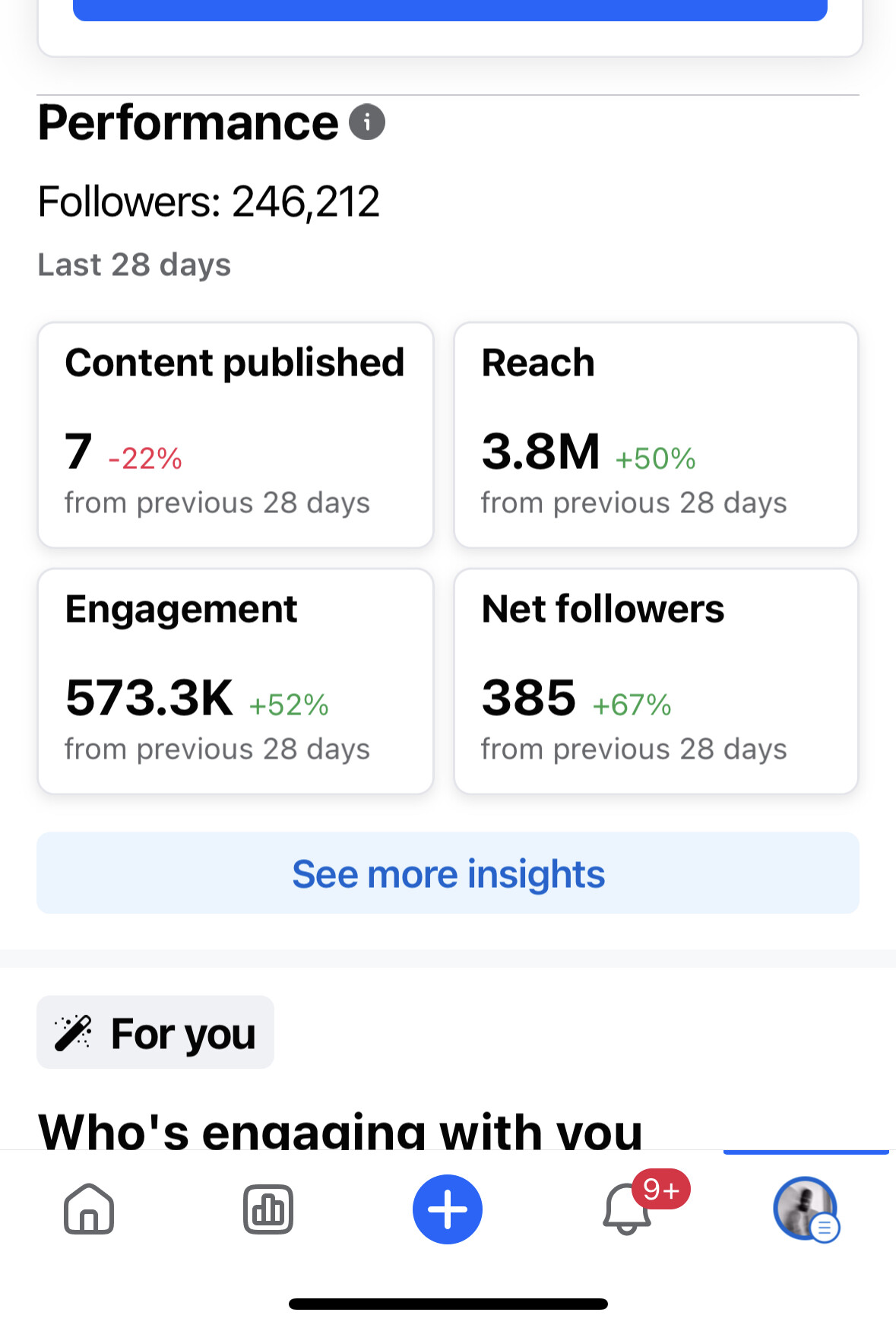The width and height of the screenshot is (896, 1328).
Task: Tap the Who's engaging with you heading
Action: coord(340,1130)
